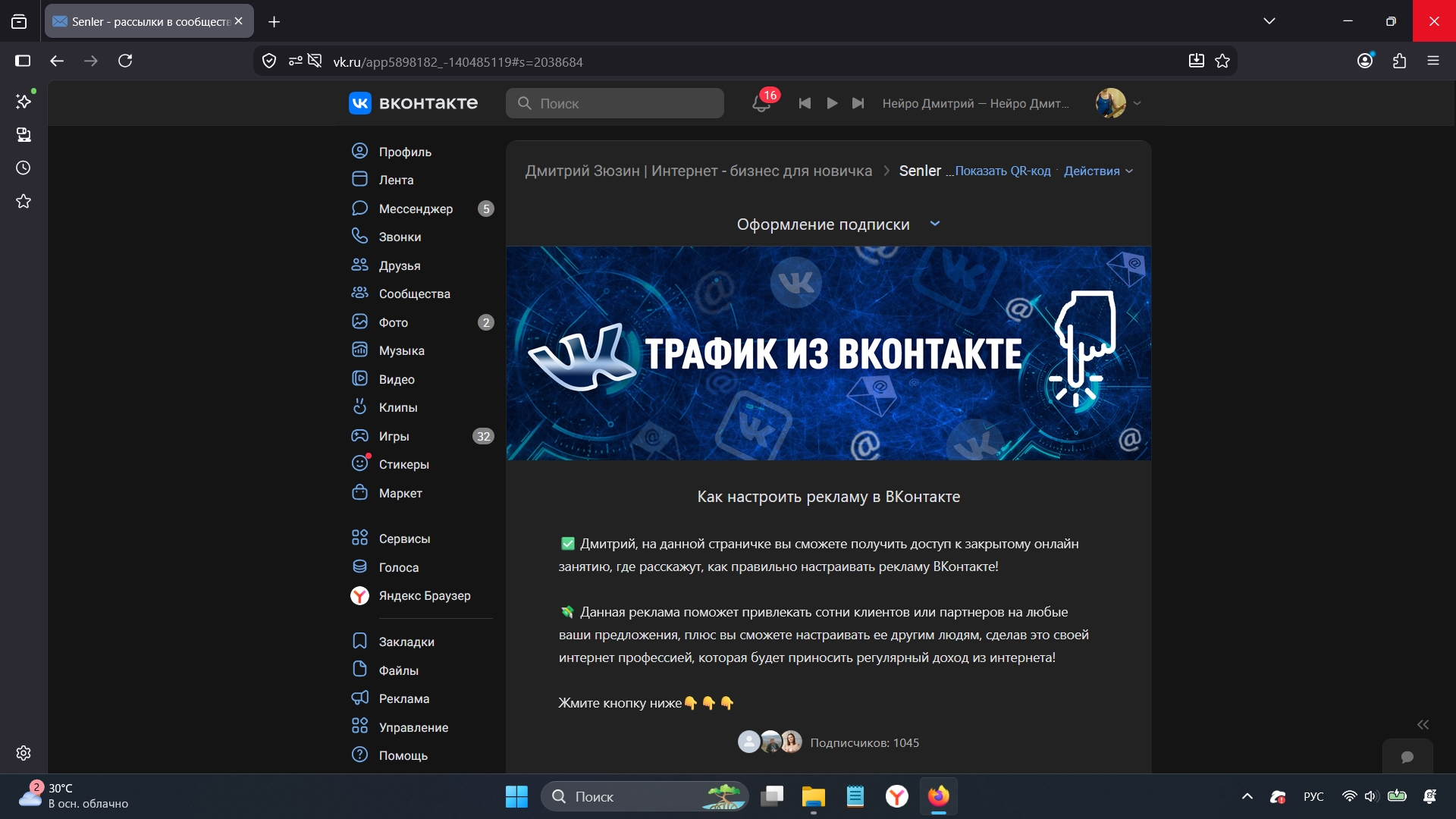Reload the browser page
Screen dimensions: 1456x819
pyautogui.click(x=125, y=61)
